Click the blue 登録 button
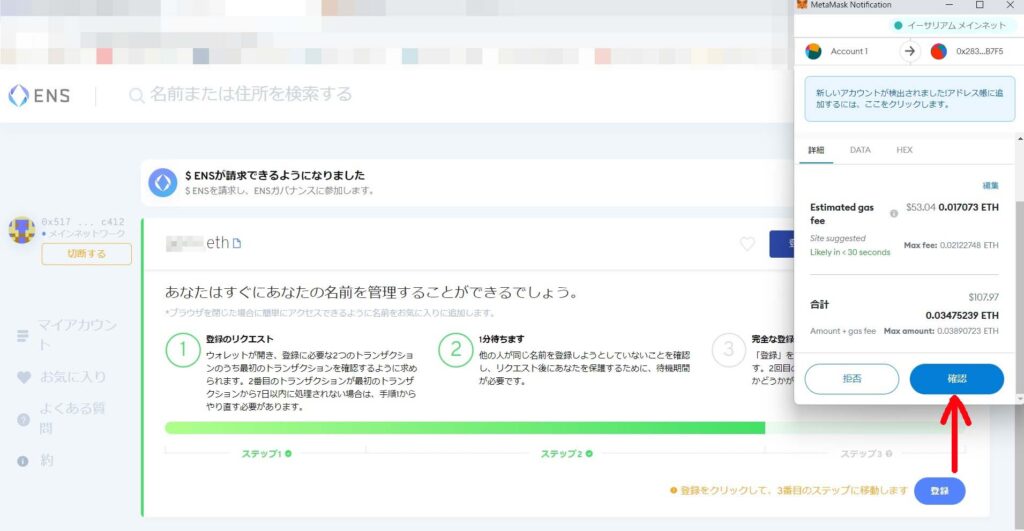Image resolution: width=1024 pixels, height=531 pixels. [x=939, y=491]
